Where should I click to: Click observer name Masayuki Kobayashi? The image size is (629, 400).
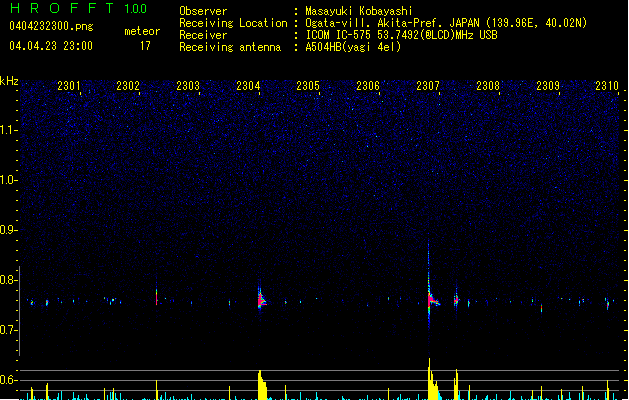(359, 11)
